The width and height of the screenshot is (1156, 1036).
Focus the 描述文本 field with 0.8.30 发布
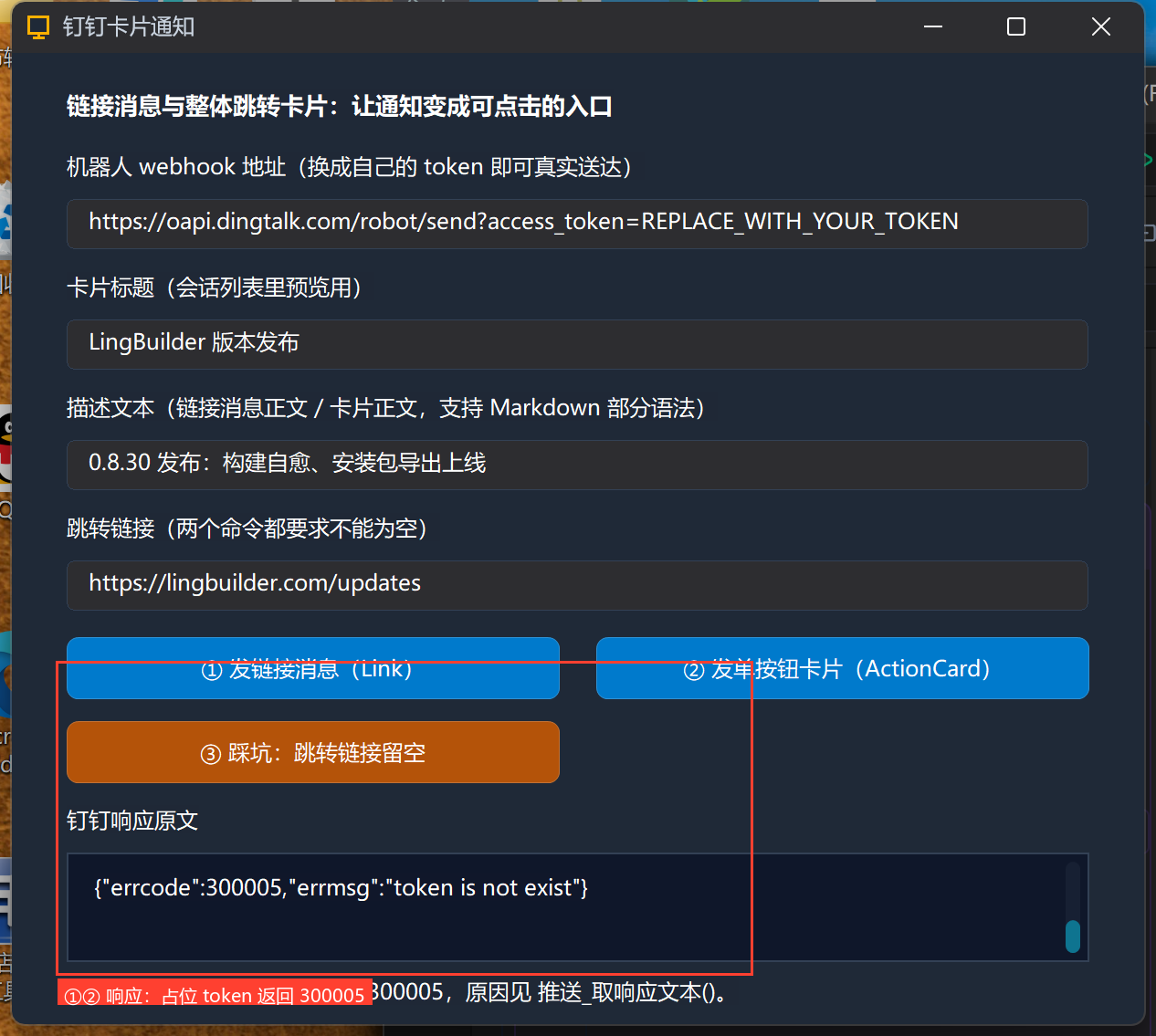pyautogui.click(x=577, y=465)
